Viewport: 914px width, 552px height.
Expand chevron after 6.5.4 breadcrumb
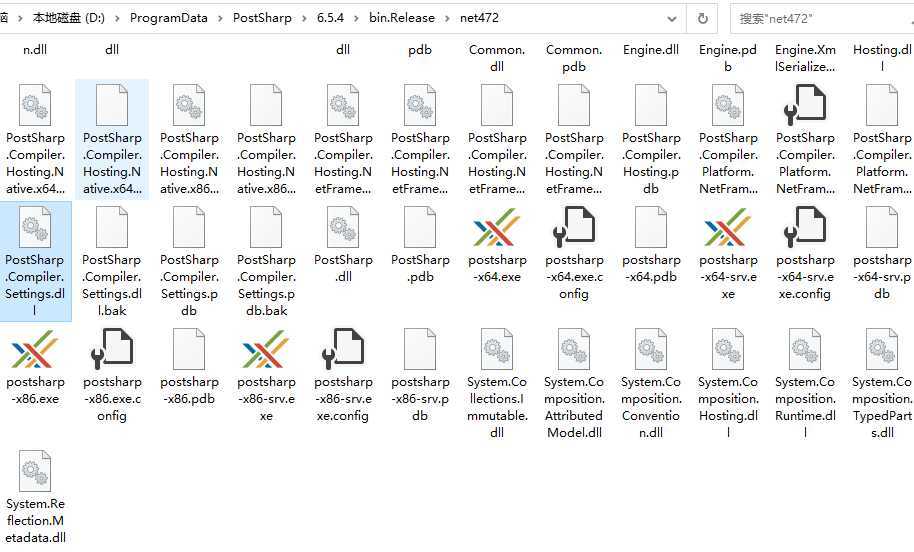[356, 18]
